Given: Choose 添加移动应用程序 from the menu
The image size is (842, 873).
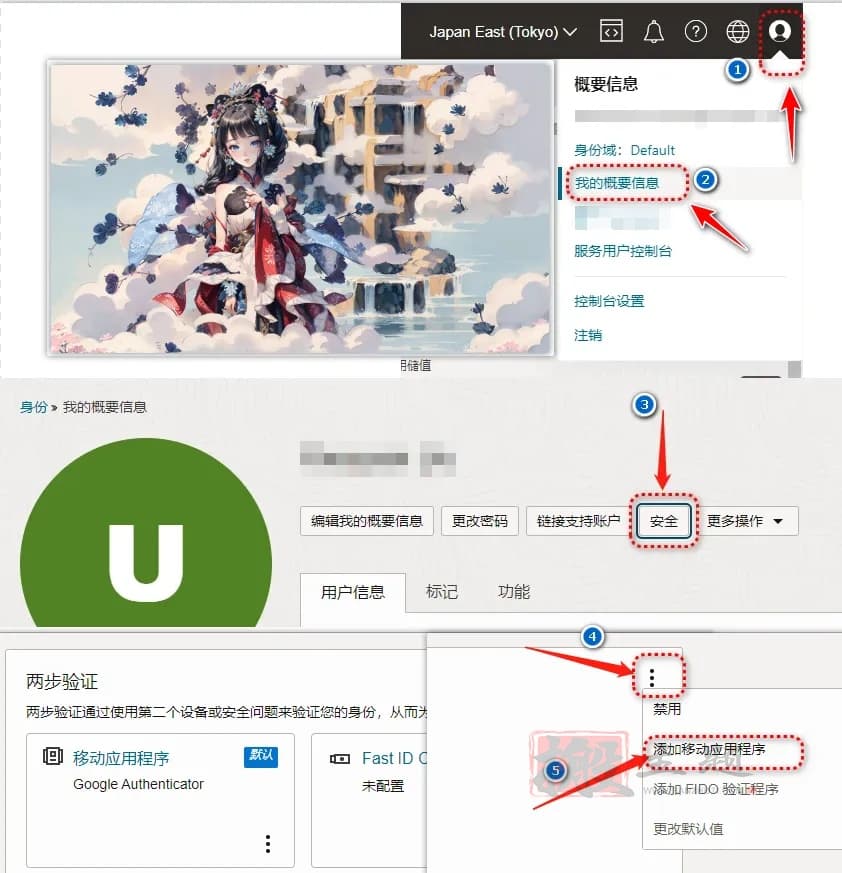Looking at the screenshot, I should coord(709,749).
